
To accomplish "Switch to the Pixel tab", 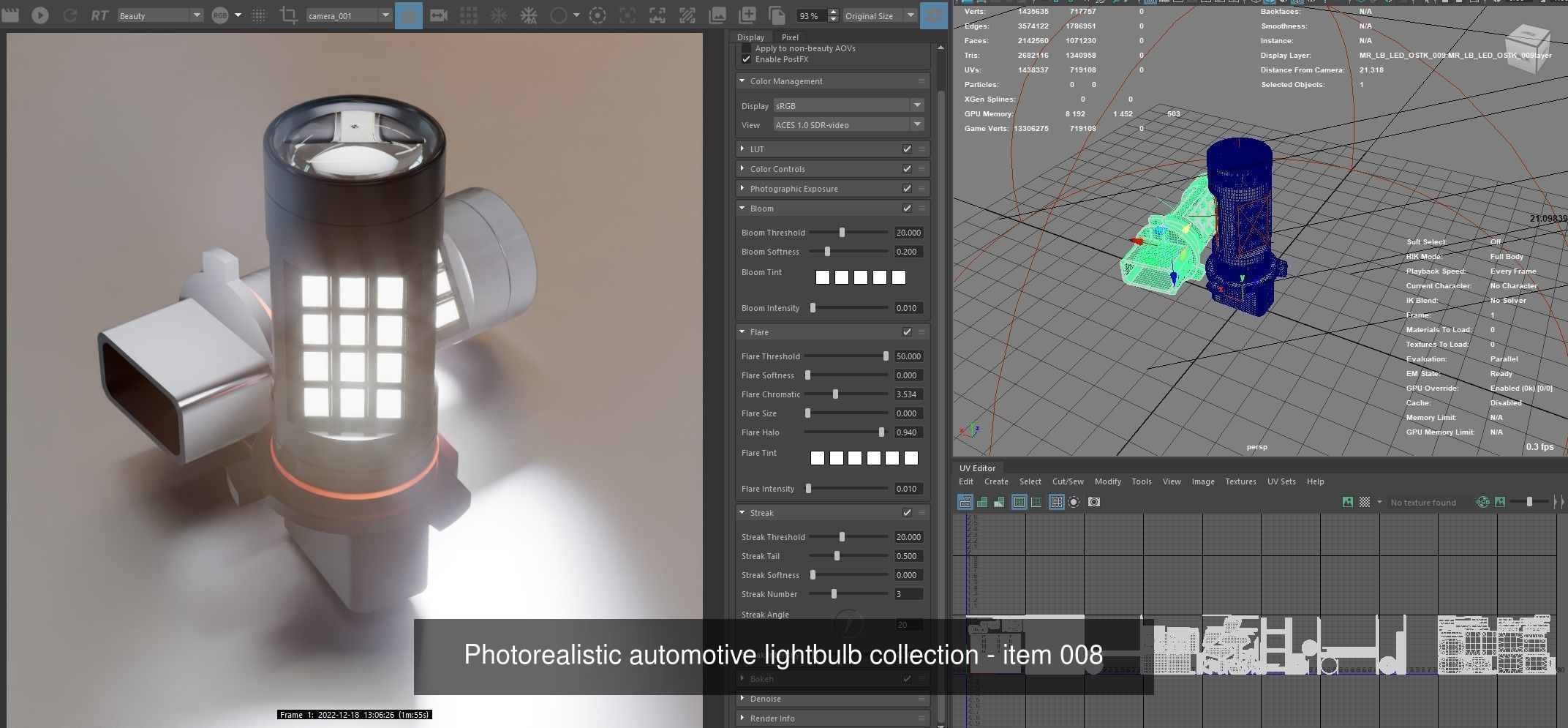I will (790, 37).
